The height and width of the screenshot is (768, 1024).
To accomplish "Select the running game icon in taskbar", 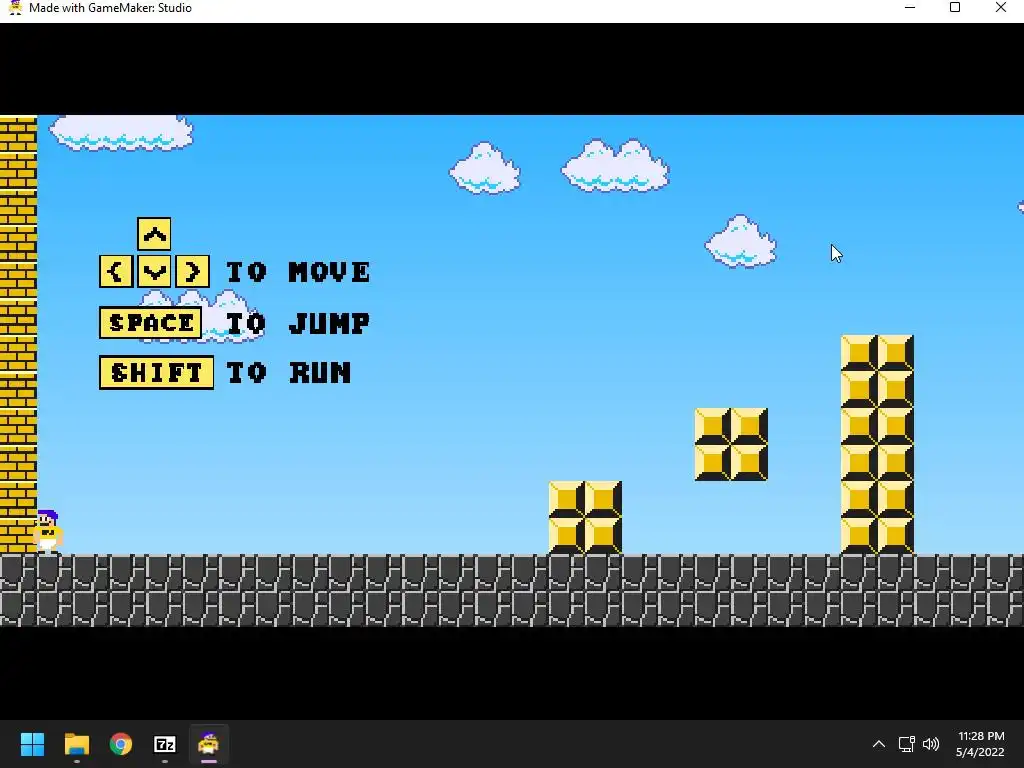I will pos(208,744).
